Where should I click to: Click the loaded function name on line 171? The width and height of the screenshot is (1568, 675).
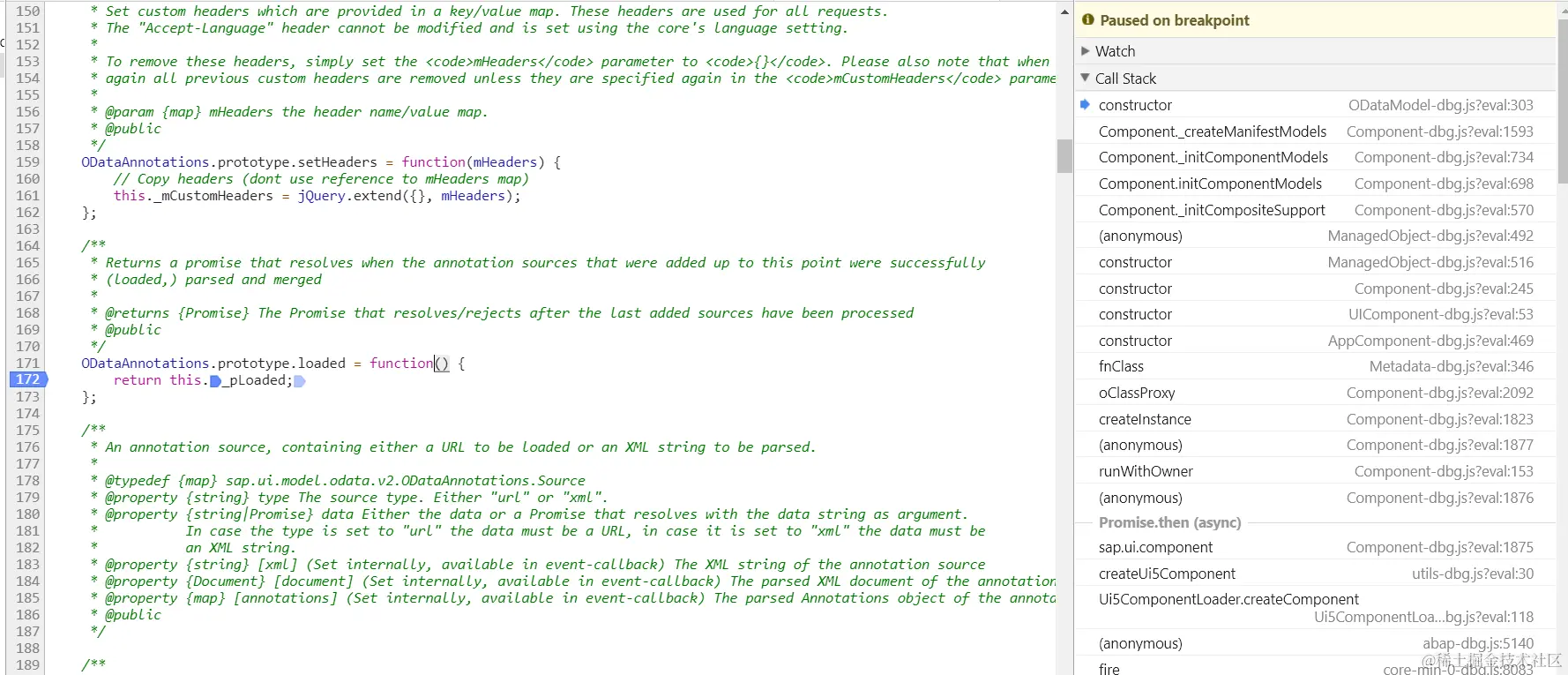click(321, 363)
